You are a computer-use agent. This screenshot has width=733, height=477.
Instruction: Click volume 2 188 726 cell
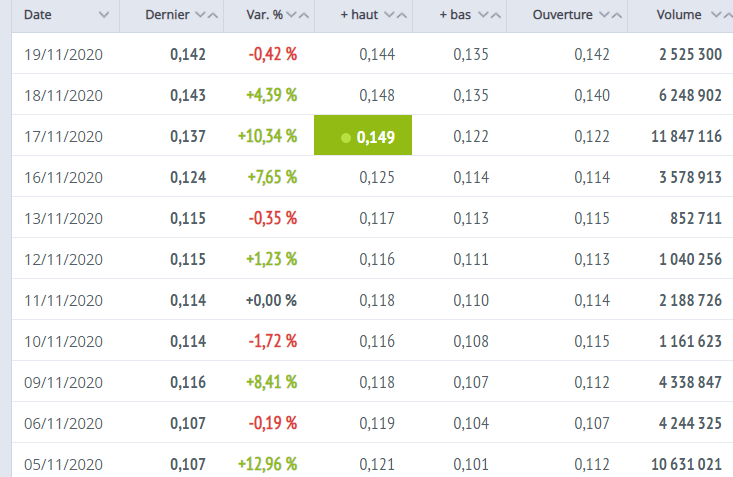point(690,301)
